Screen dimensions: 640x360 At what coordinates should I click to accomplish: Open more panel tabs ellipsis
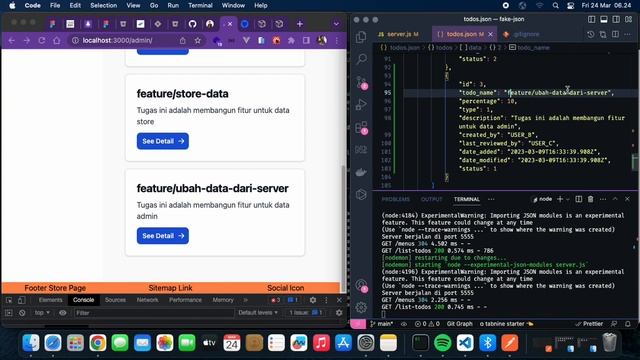click(x=491, y=199)
